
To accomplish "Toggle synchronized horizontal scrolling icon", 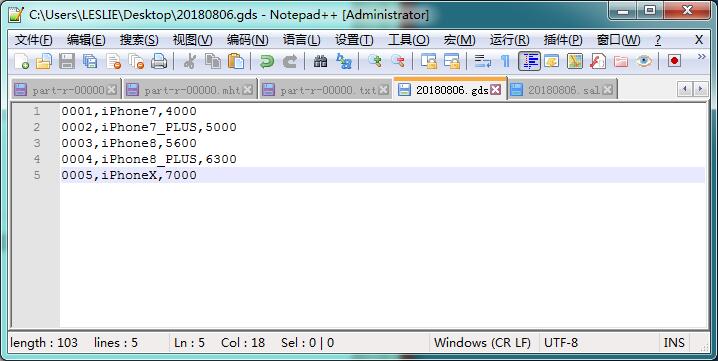I will click(x=452, y=61).
